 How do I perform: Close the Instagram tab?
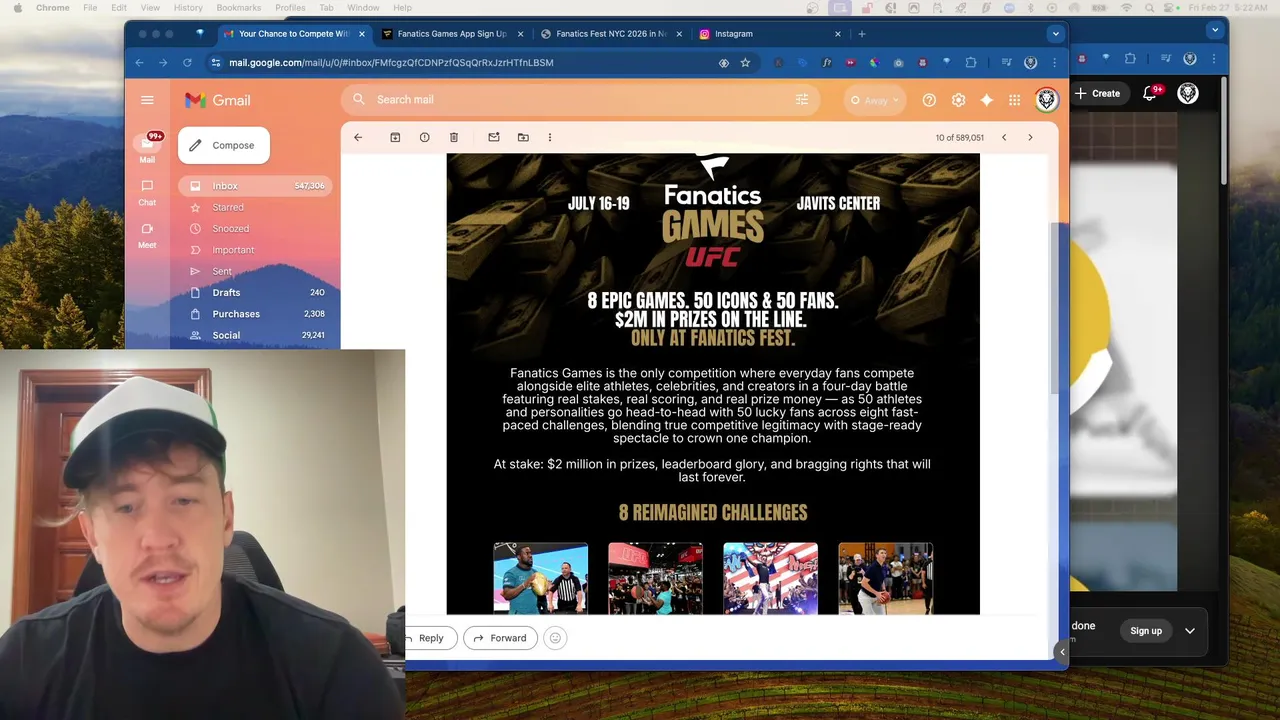[x=838, y=33]
